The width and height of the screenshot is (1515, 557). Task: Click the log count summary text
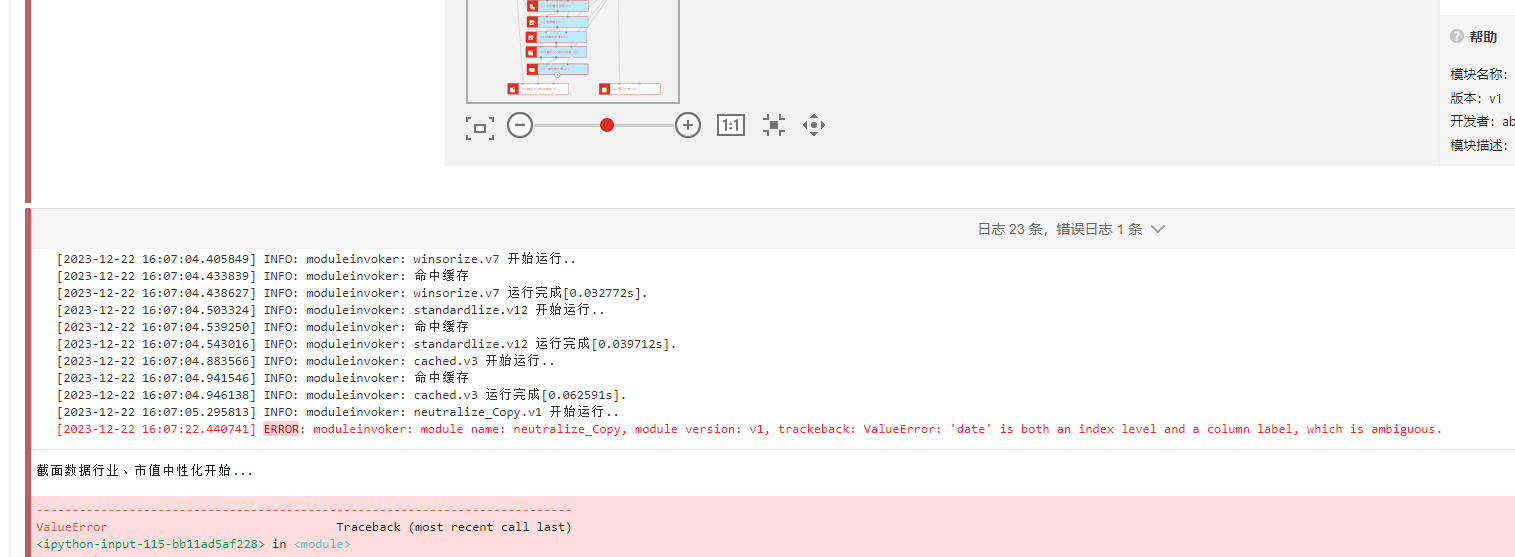tap(1059, 229)
